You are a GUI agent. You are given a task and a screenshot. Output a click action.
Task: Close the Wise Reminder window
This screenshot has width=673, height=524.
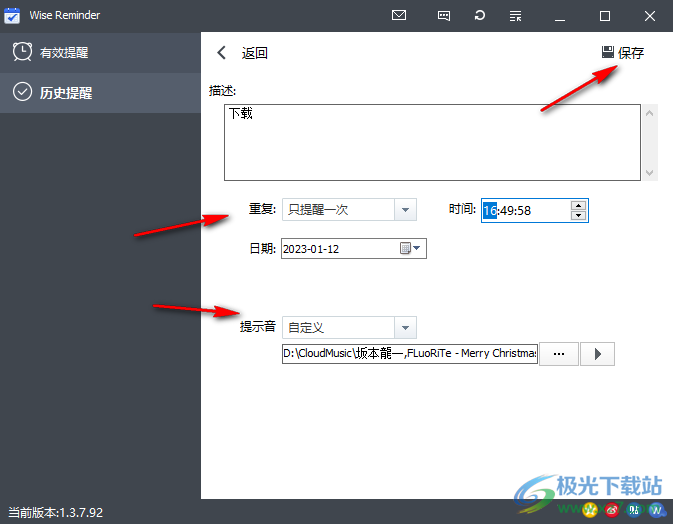(x=649, y=16)
